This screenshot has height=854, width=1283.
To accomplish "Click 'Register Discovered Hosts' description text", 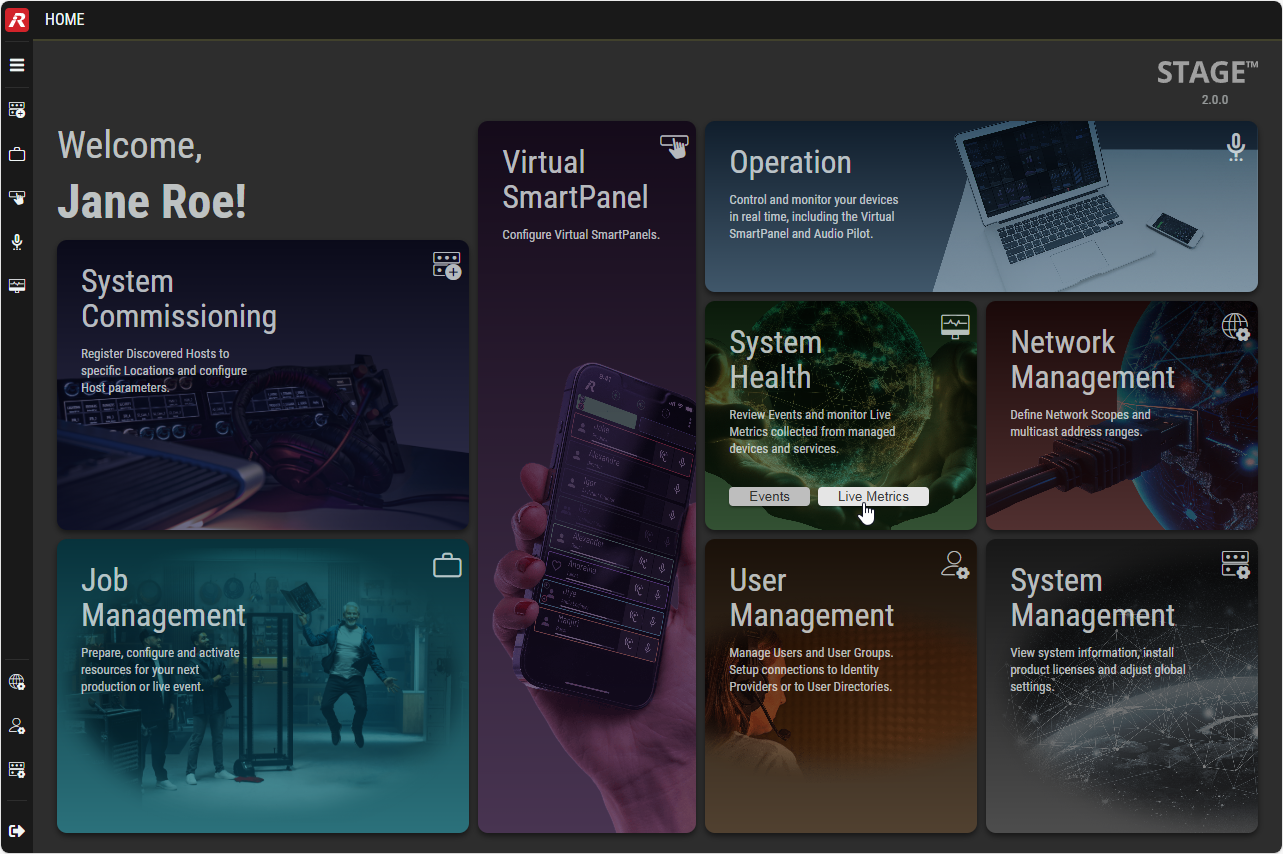I will 164,370.
